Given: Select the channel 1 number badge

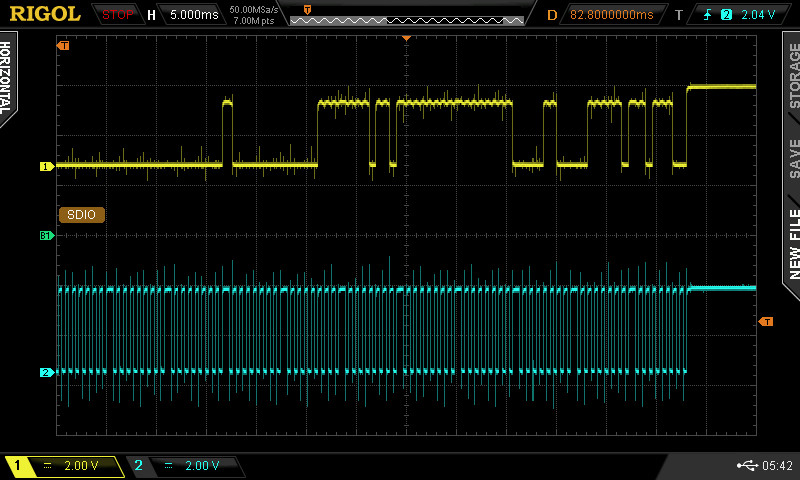Looking at the screenshot, I should point(17,465).
